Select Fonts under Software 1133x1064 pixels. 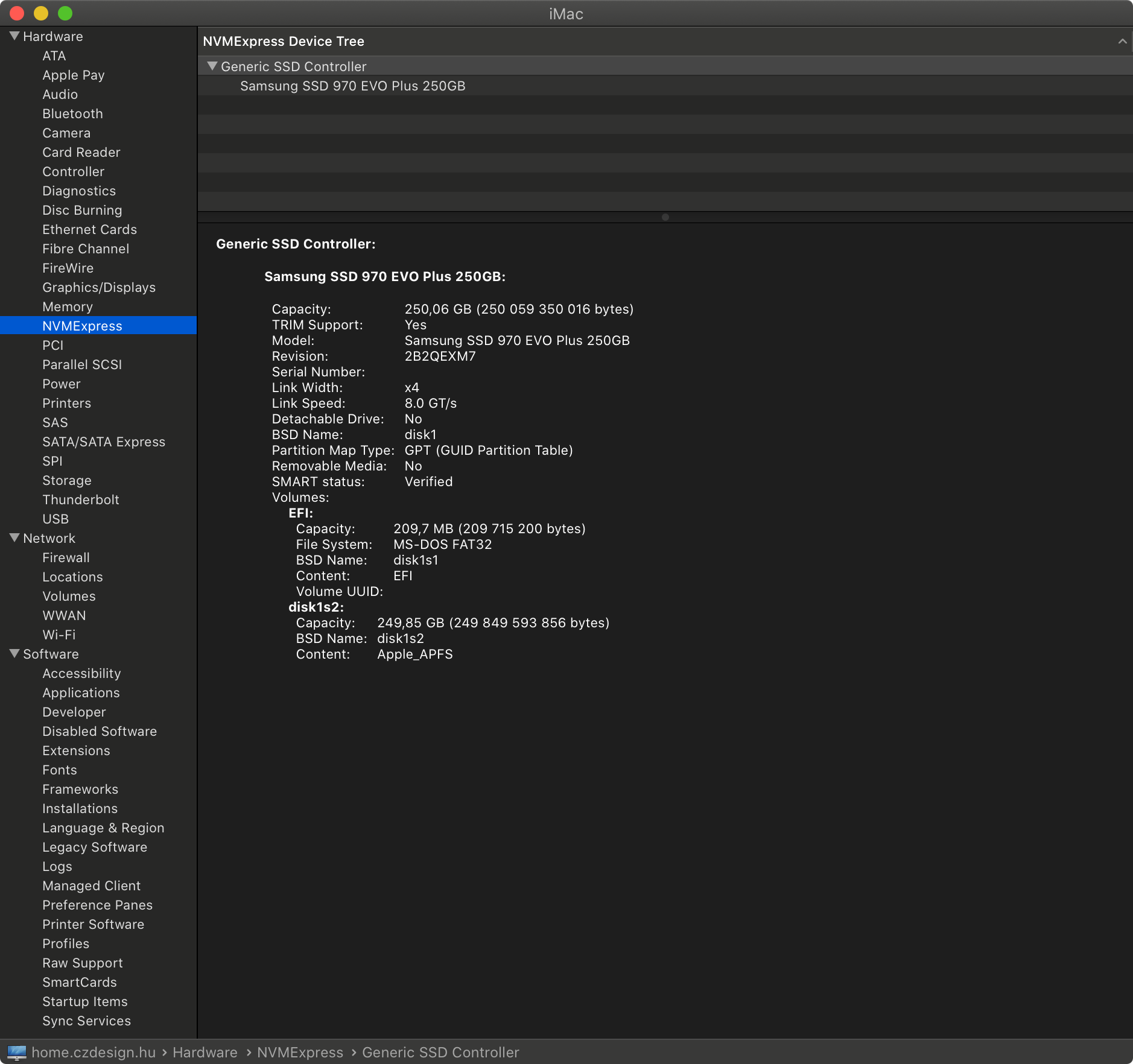(60, 770)
